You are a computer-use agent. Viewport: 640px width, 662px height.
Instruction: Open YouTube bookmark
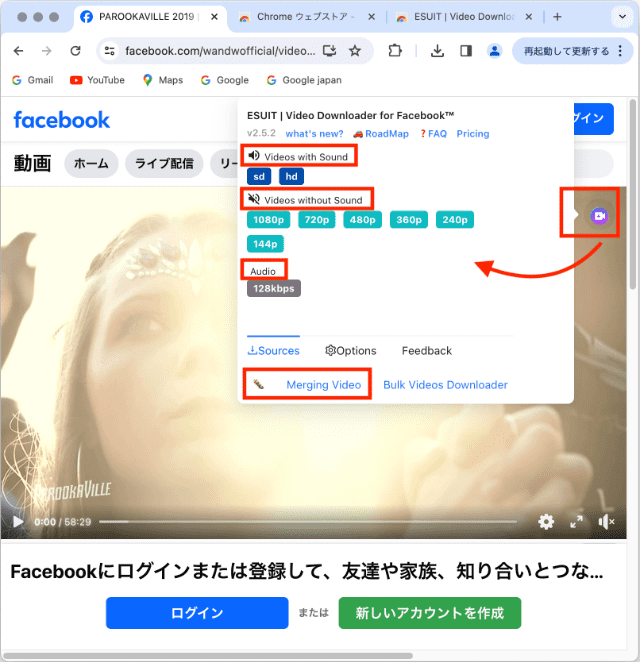click(97, 80)
